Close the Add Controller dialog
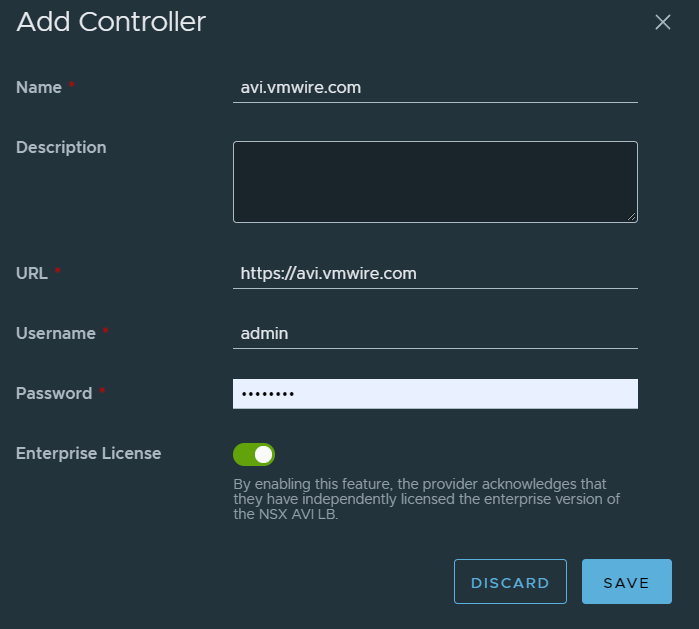This screenshot has width=699, height=629. point(662,22)
